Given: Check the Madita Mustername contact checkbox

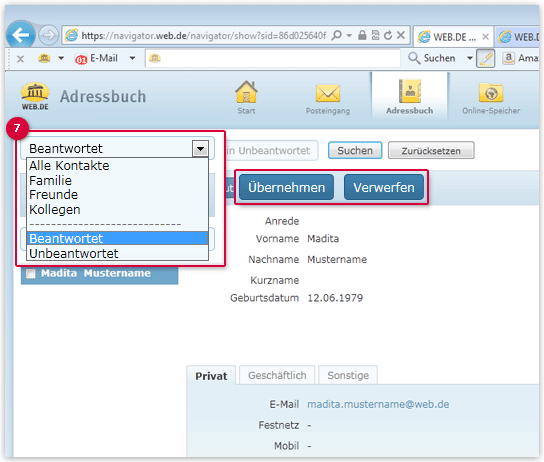Looking at the screenshot, I should (x=31, y=274).
